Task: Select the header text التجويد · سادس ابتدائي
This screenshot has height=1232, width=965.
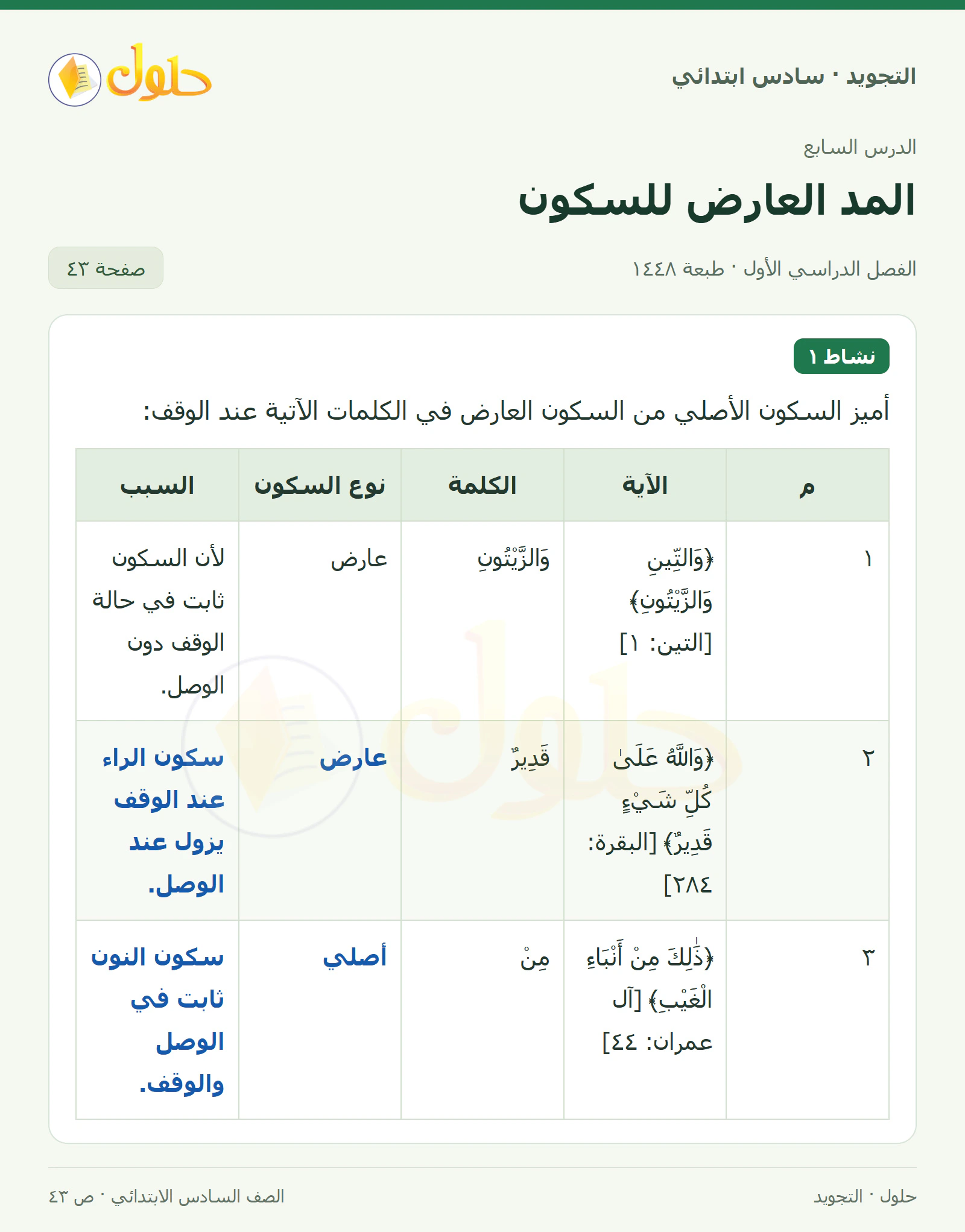Action: point(794,77)
